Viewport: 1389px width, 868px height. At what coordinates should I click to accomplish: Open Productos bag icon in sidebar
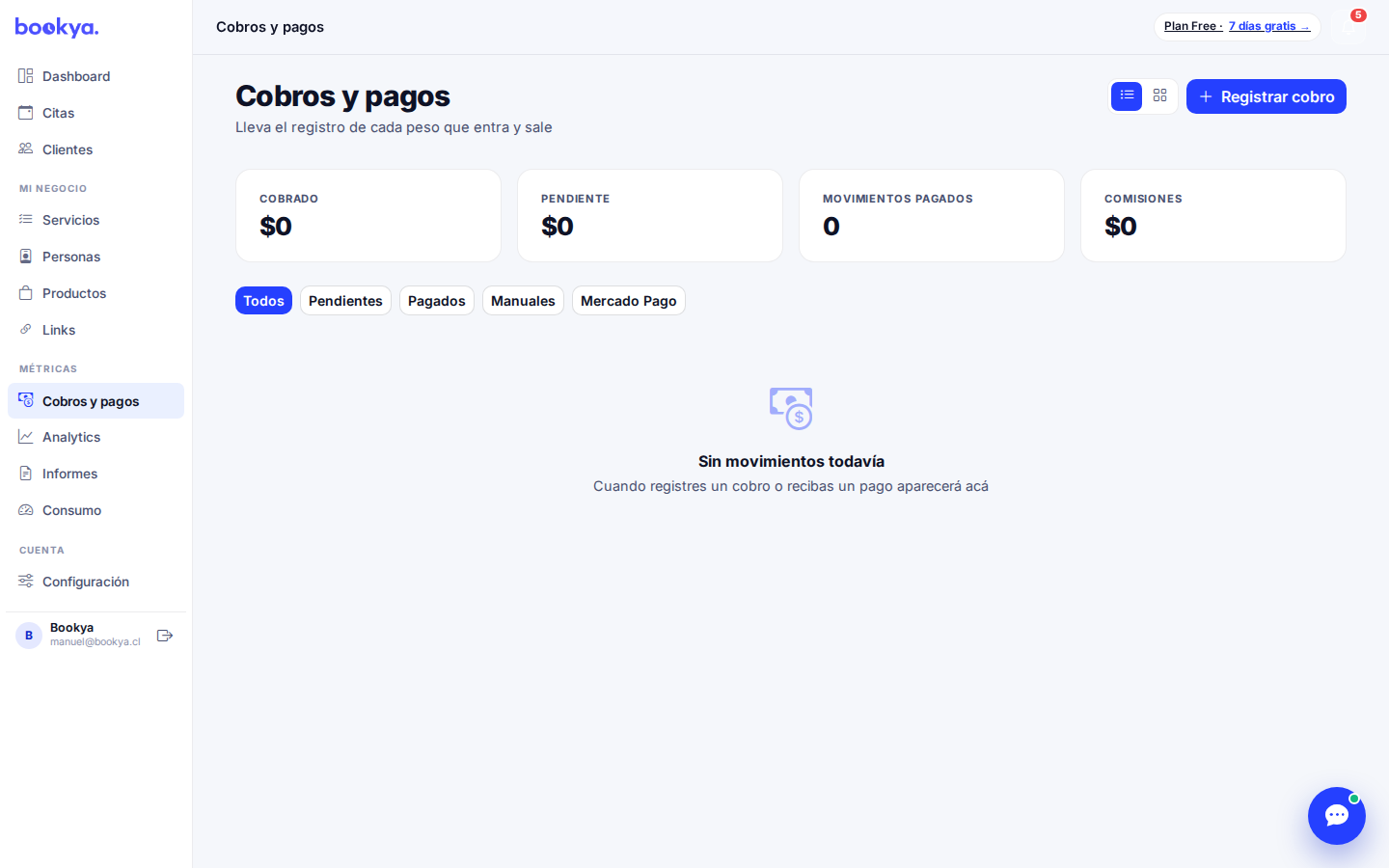(x=26, y=293)
